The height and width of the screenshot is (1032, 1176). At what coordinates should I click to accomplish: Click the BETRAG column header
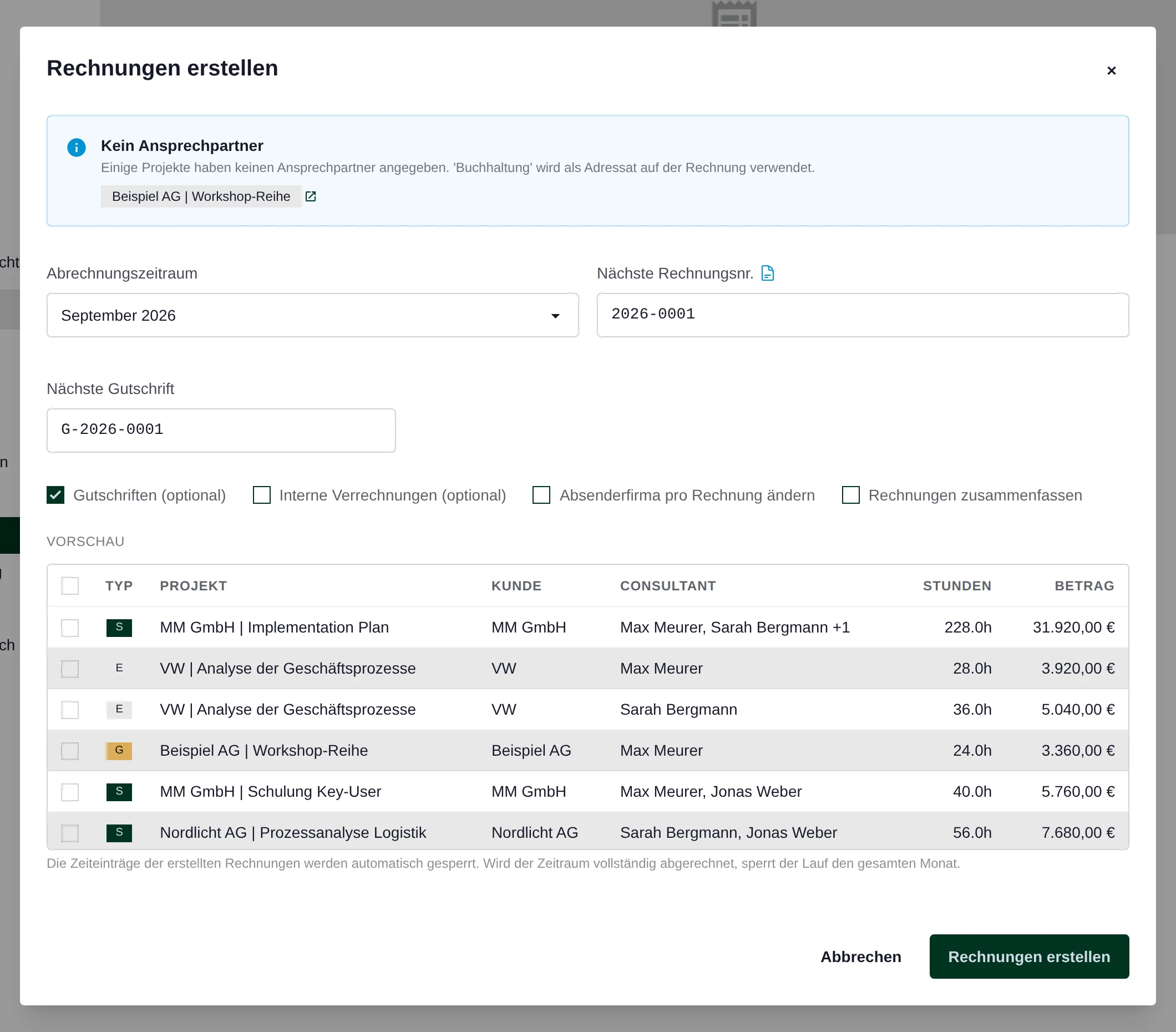(x=1084, y=586)
